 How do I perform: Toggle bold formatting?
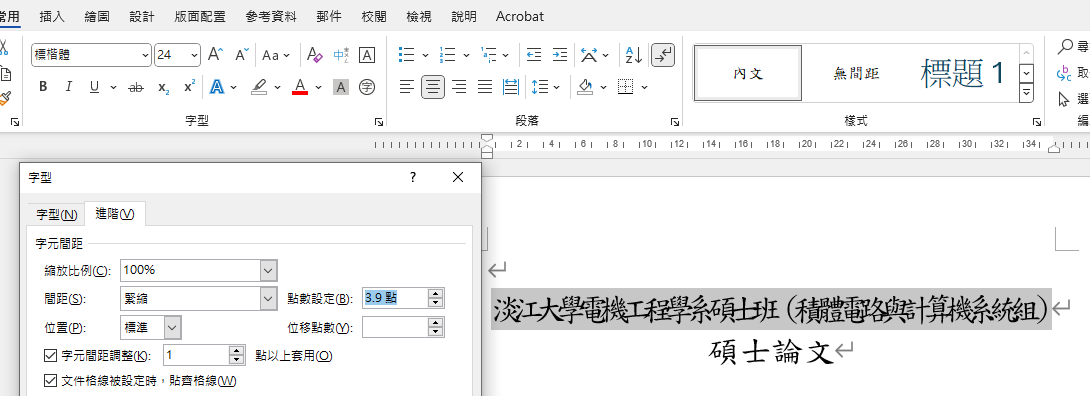[x=43, y=87]
